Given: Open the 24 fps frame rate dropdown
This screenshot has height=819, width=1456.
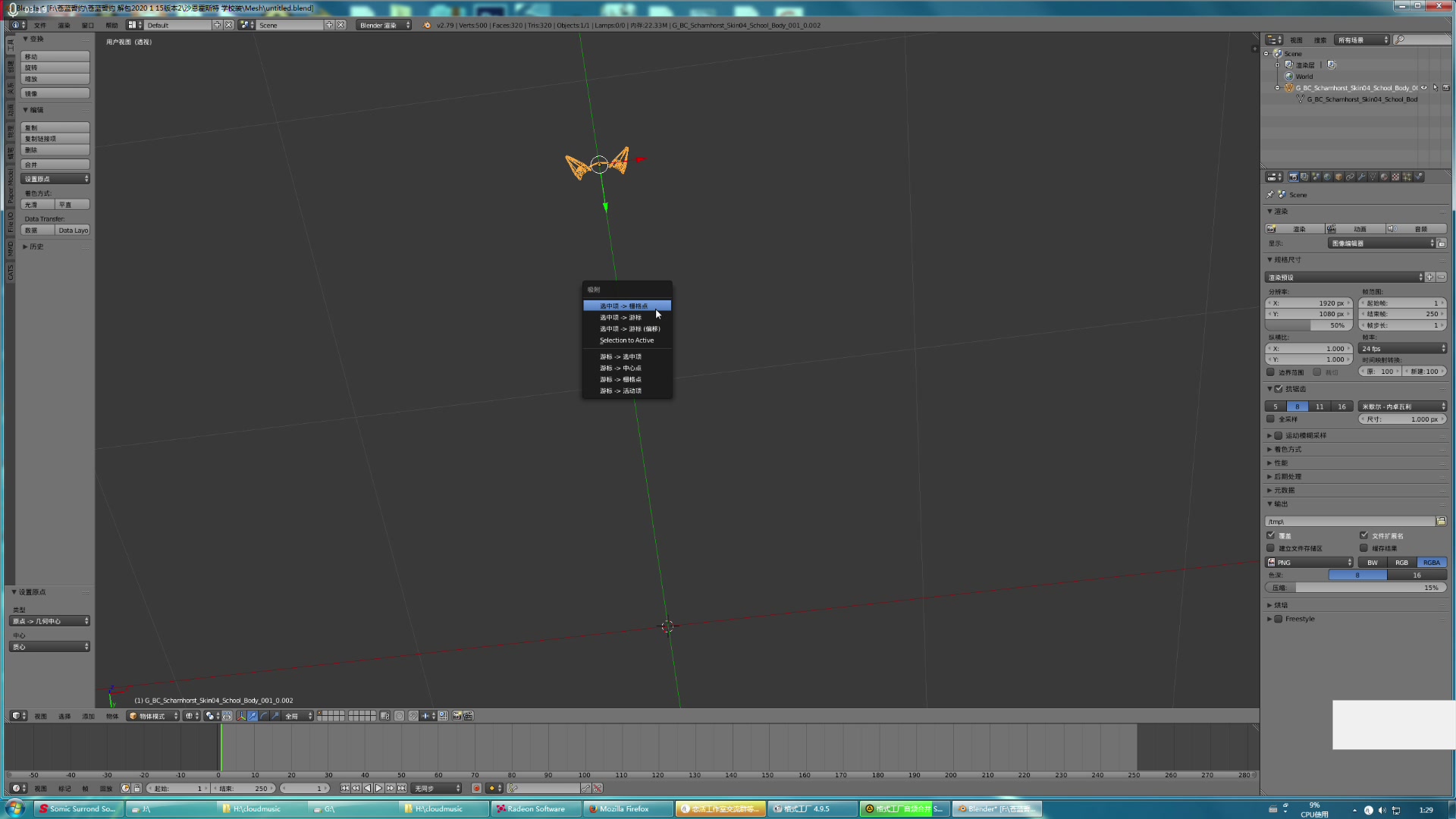Looking at the screenshot, I should click(1402, 349).
